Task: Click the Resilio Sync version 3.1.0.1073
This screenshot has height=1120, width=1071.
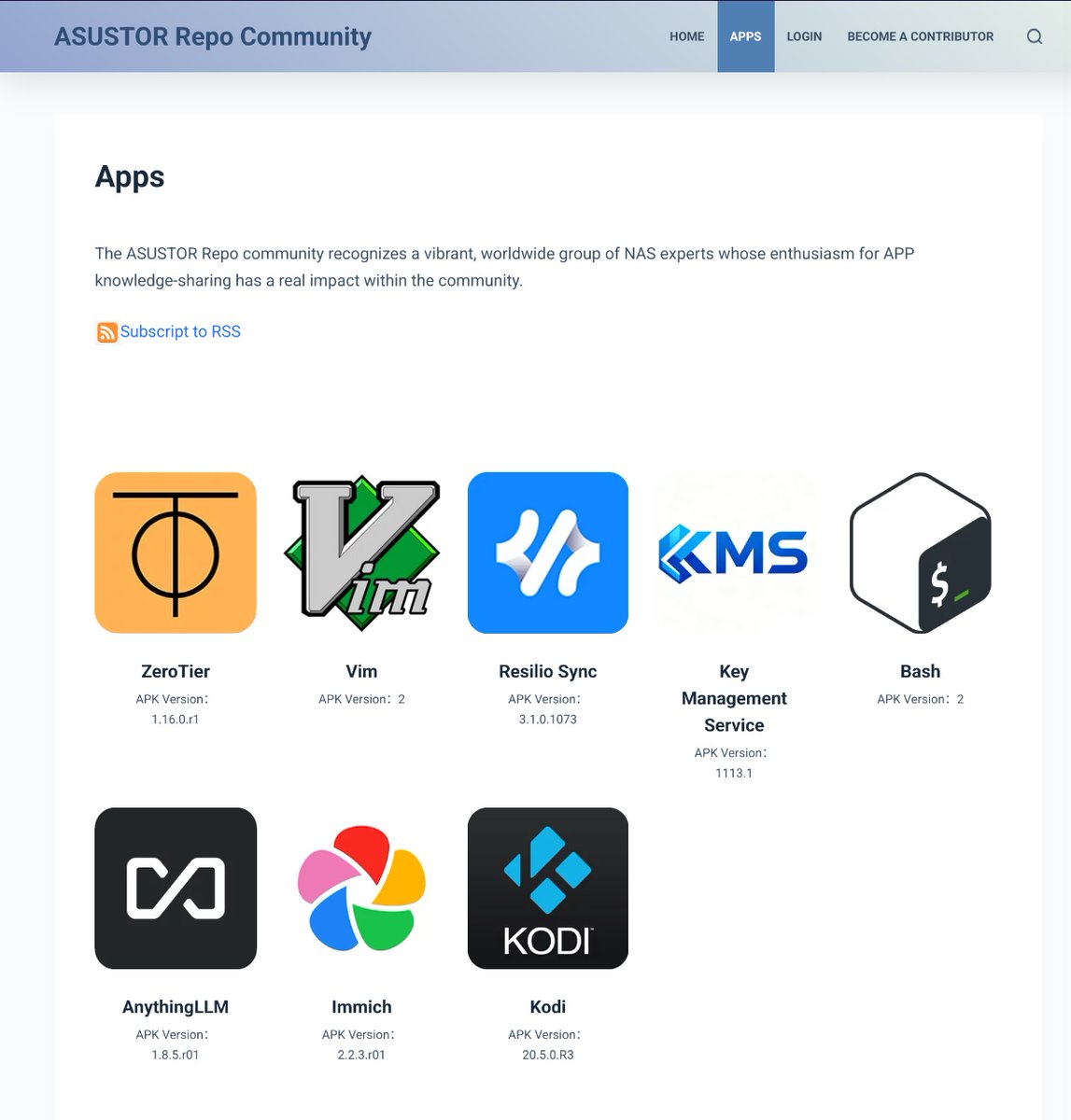Action: tap(548, 720)
